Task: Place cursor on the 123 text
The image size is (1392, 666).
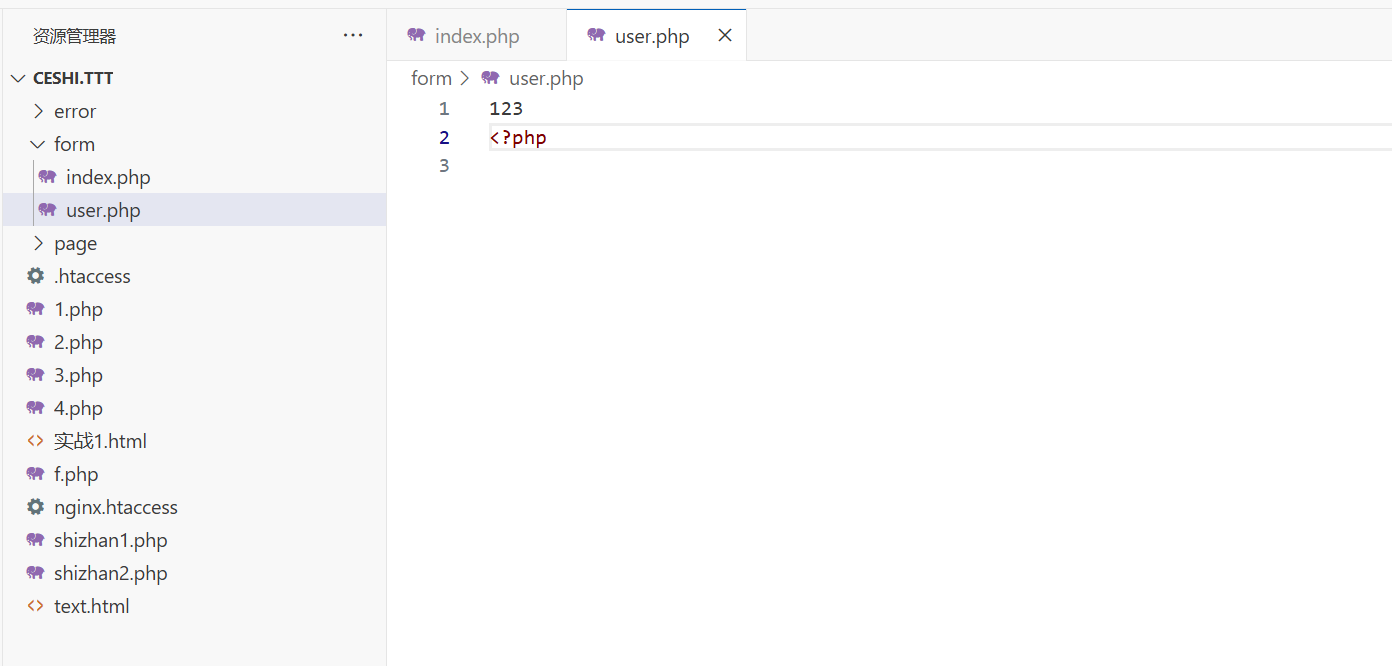Action: 506,109
